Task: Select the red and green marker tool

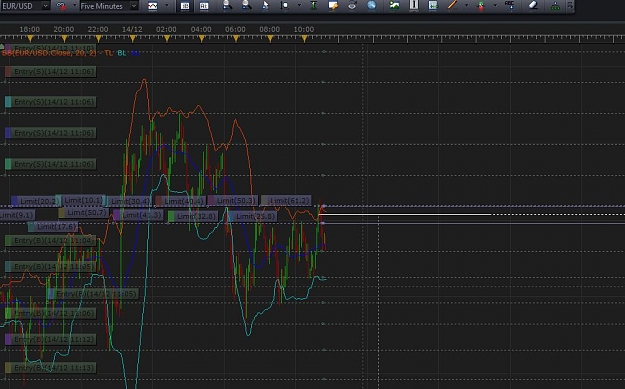Action: (481, 6)
